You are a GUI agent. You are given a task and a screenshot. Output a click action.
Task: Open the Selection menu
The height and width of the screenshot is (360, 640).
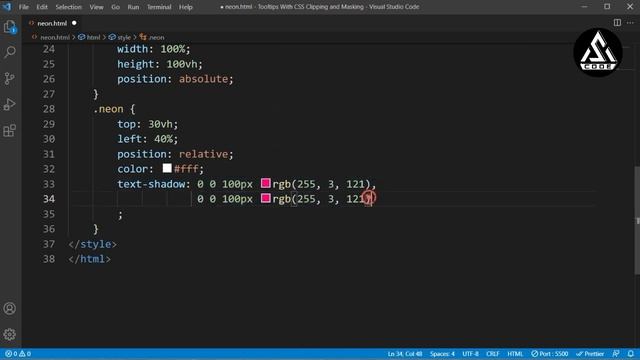[69, 7]
